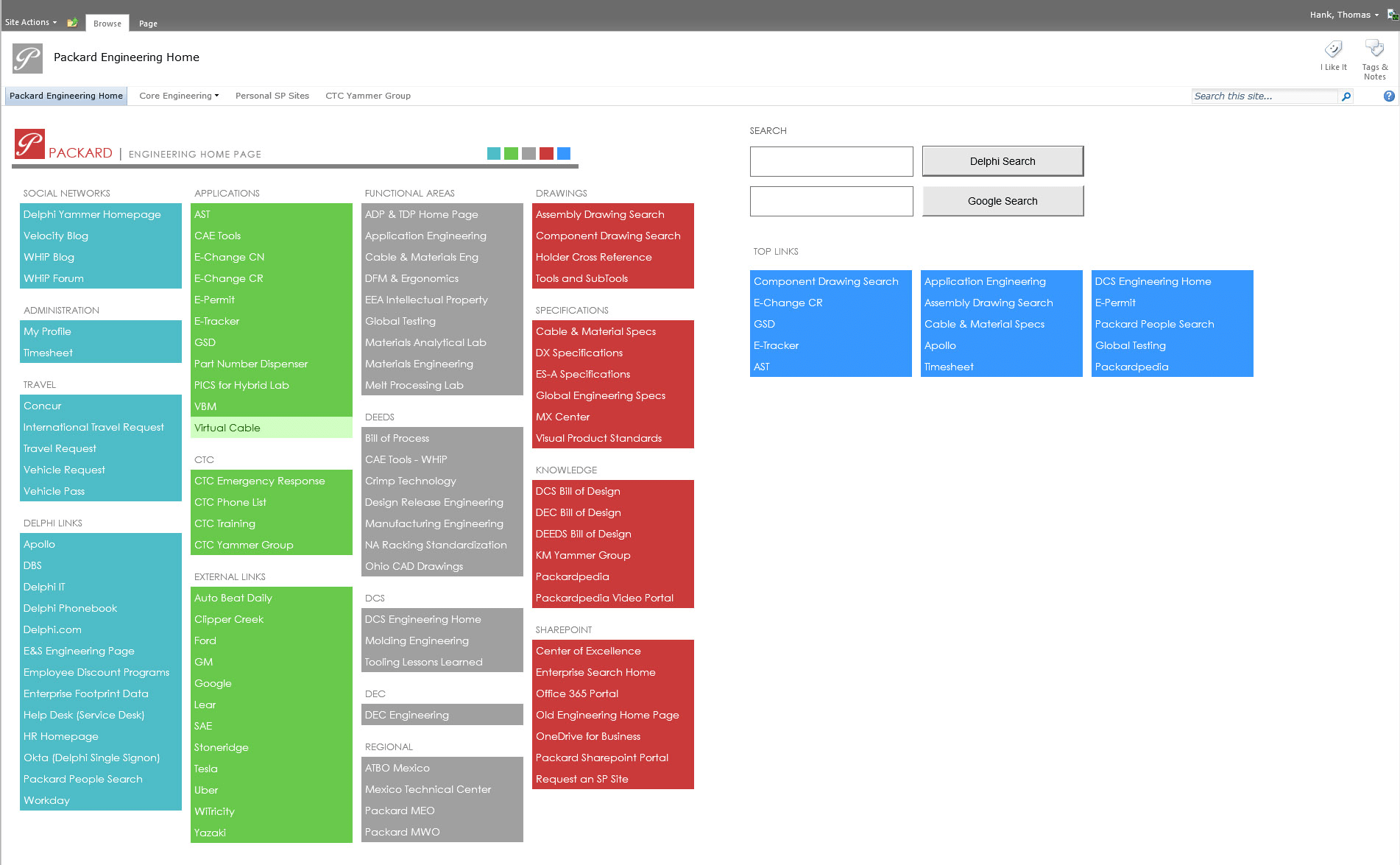The height and width of the screenshot is (865, 1400).
Task: Switch to the Page ribbon tab
Action: point(148,24)
